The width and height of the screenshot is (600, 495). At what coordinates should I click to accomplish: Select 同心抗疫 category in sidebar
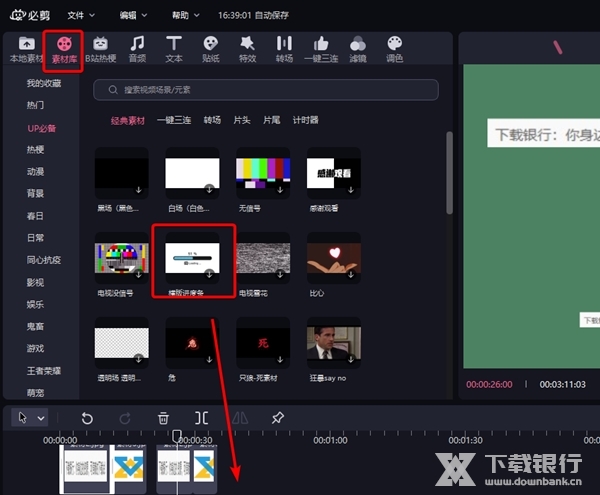tap(44, 260)
